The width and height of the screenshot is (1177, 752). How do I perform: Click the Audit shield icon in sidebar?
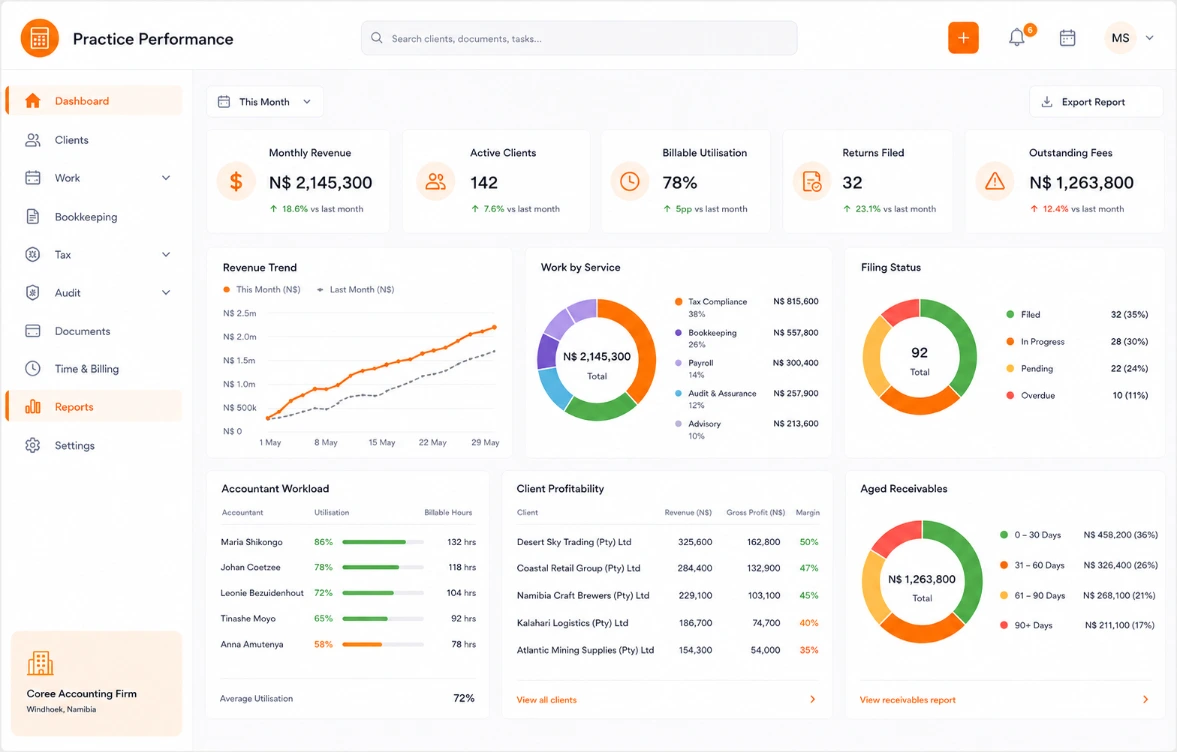(32, 293)
